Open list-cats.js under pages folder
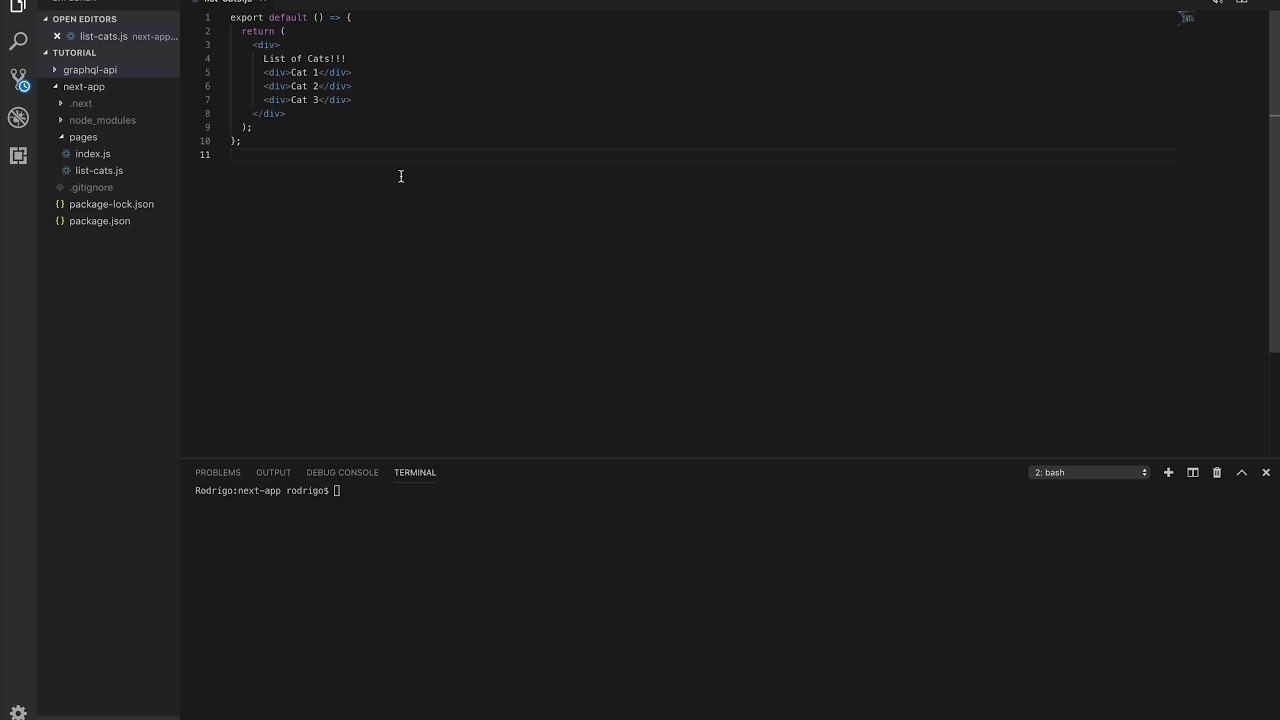 tap(99, 171)
